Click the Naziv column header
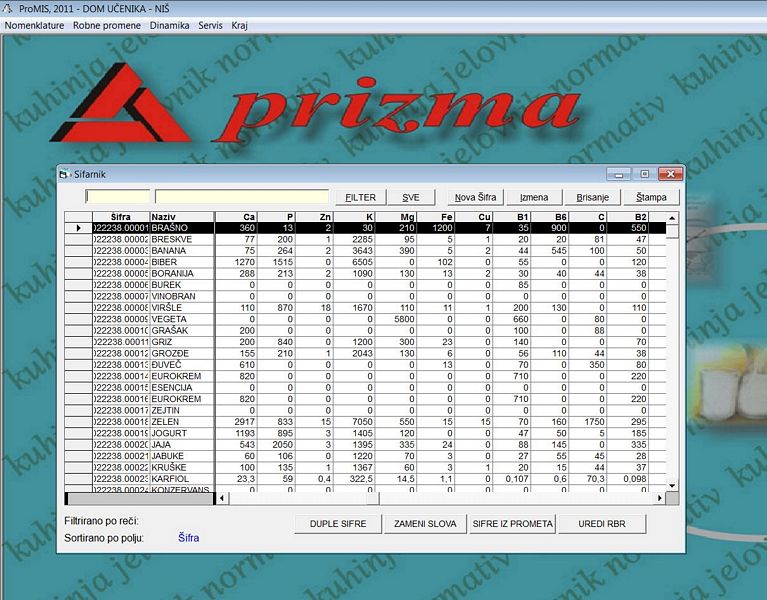Viewport: 767px width, 600px height. [x=182, y=217]
